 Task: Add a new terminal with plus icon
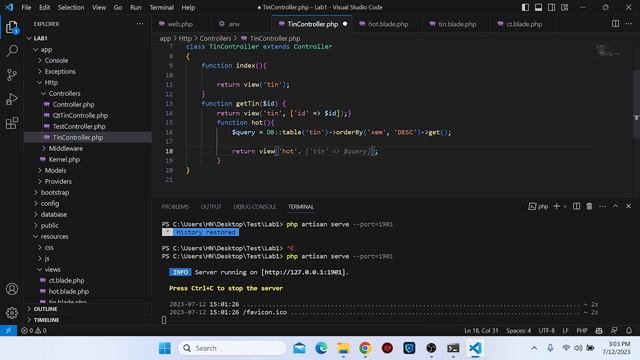pyautogui.click(x=556, y=207)
